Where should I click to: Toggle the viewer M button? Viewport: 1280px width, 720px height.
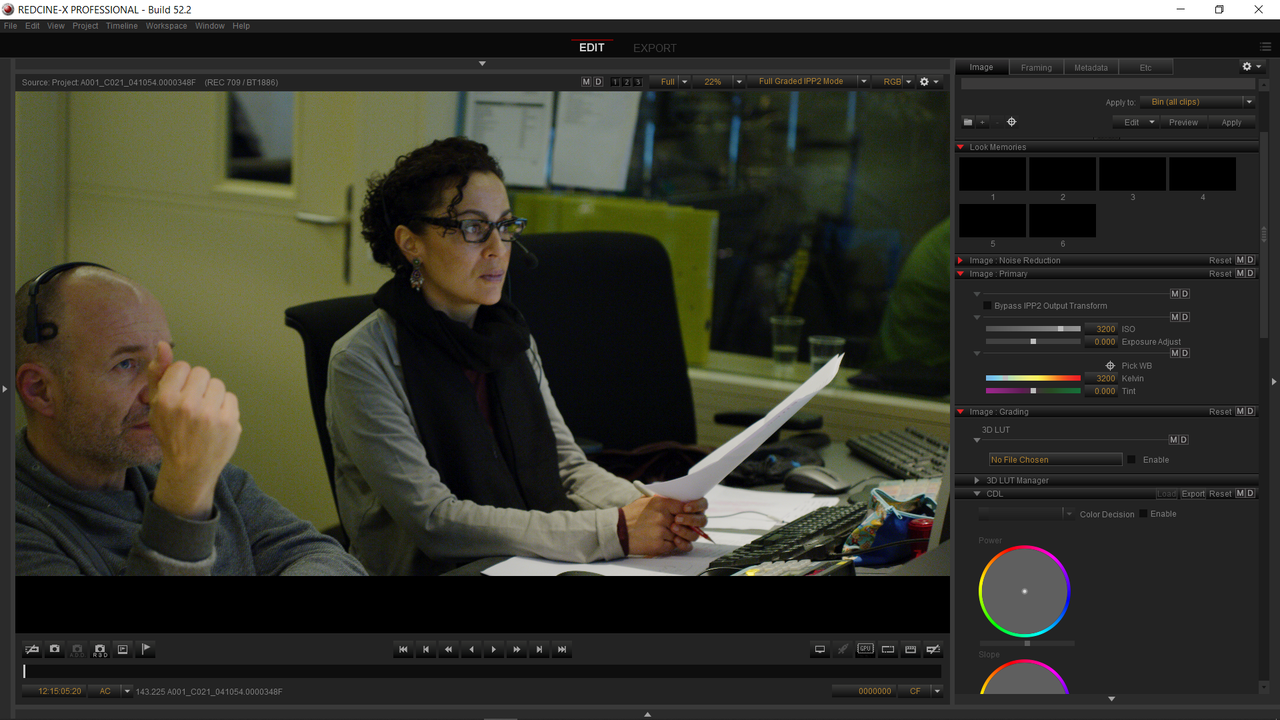pyautogui.click(x=587, y=82)
